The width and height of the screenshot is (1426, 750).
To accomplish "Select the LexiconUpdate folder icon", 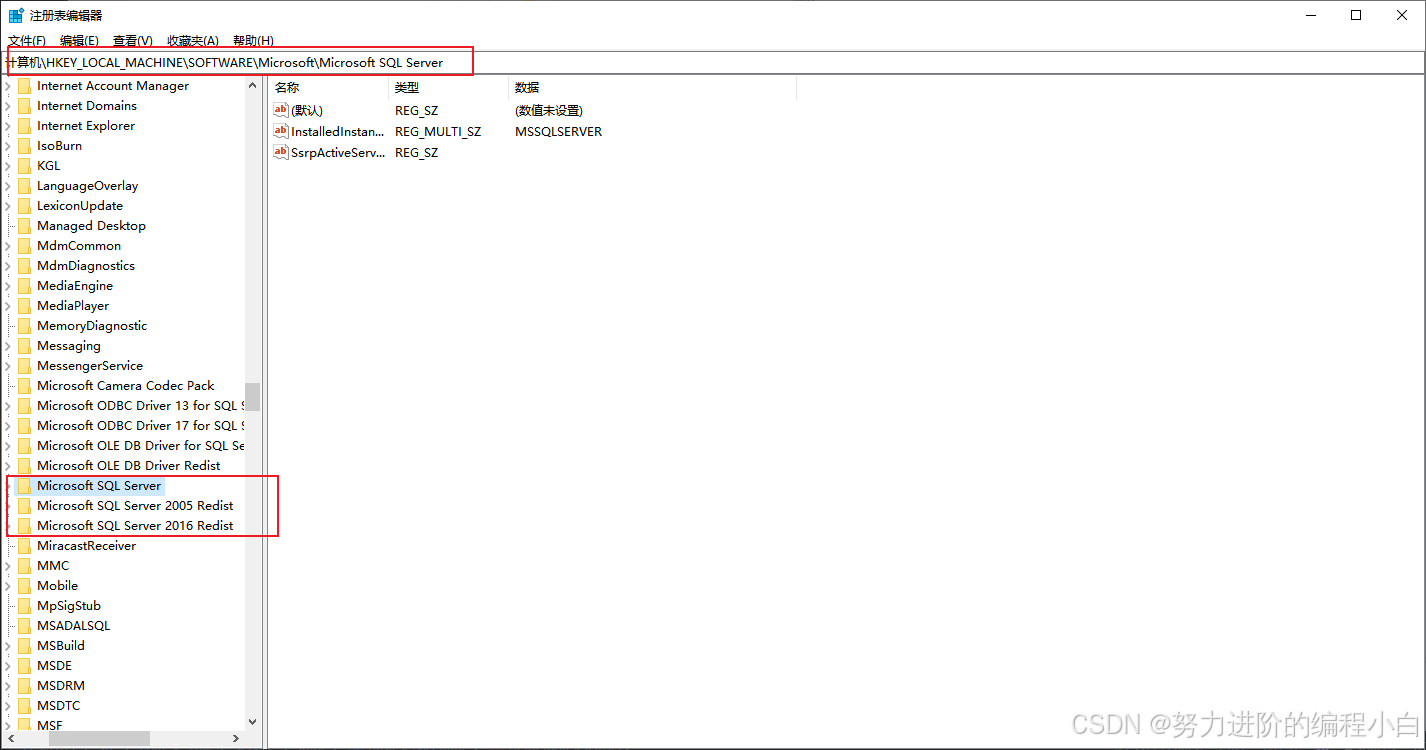I will coord(25,206).
